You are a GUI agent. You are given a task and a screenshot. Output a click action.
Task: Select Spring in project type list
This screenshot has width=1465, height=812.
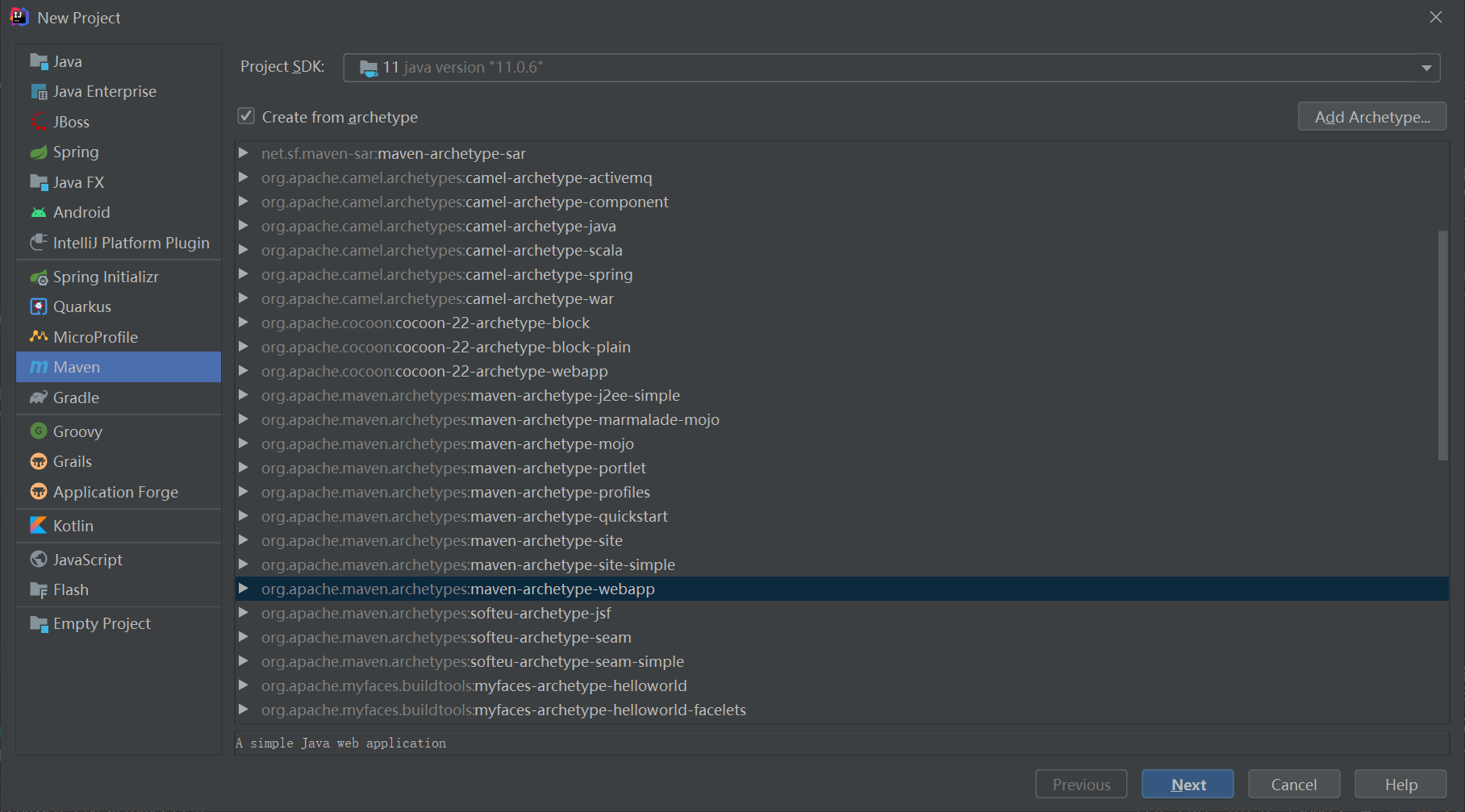tap(119, 152)
